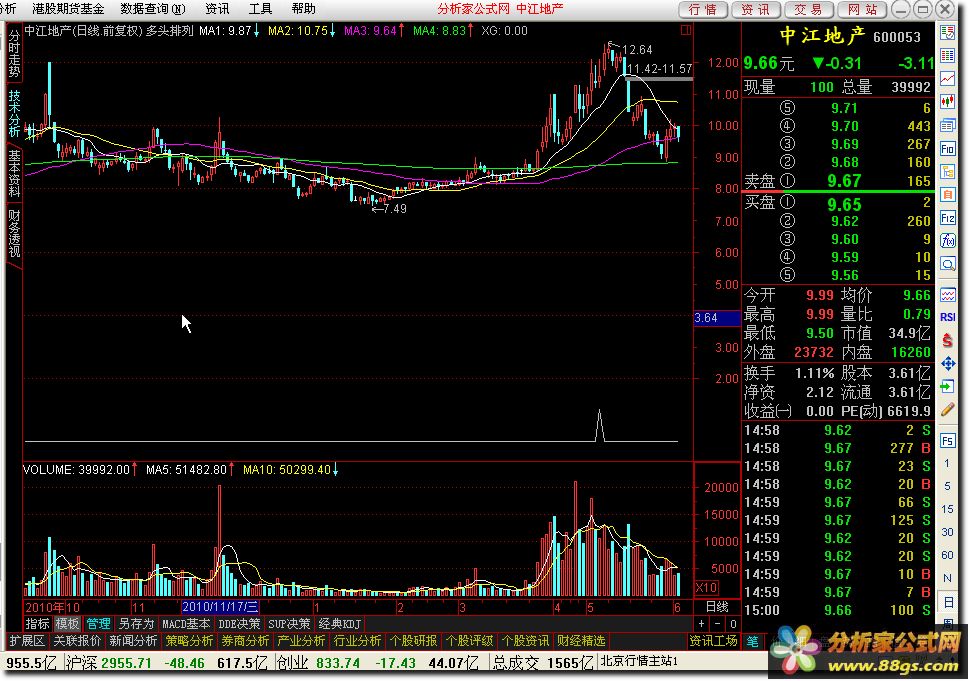Switch to 技术分析 side tab
The image size is (970, 681).
pos(14,113)
